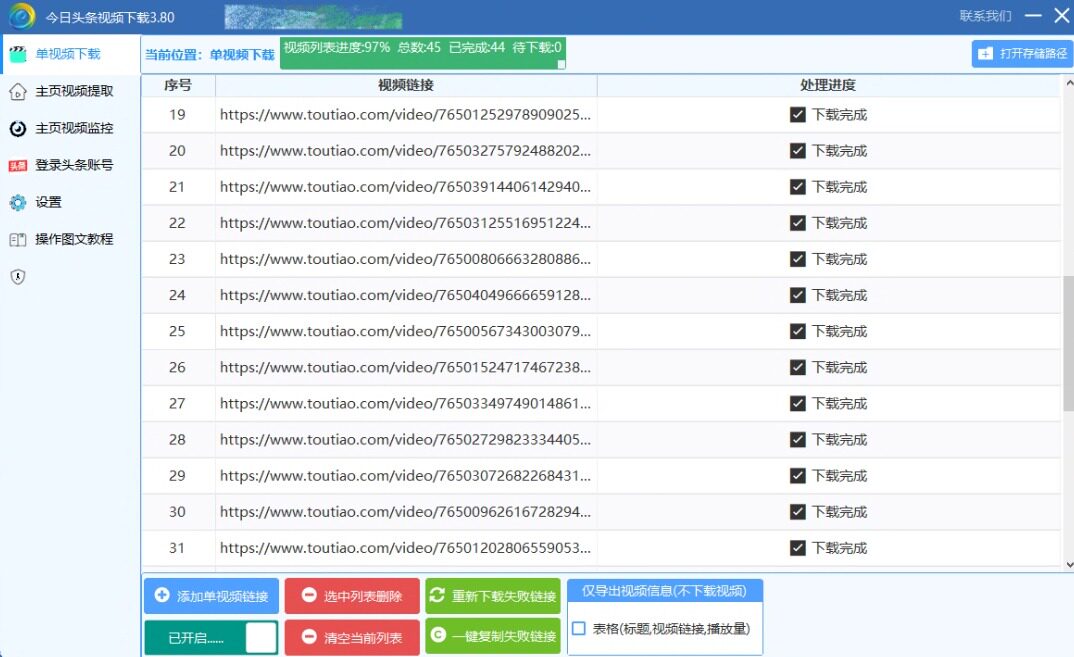This screenshot has width=1074, height=657.
Task: Open 设置 page
Action: (71, 202)
